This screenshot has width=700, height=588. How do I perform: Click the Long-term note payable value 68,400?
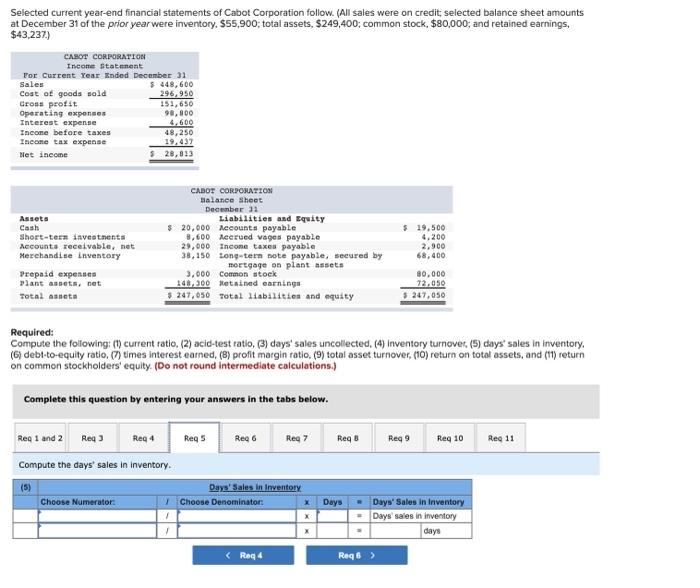click(431, 255)
